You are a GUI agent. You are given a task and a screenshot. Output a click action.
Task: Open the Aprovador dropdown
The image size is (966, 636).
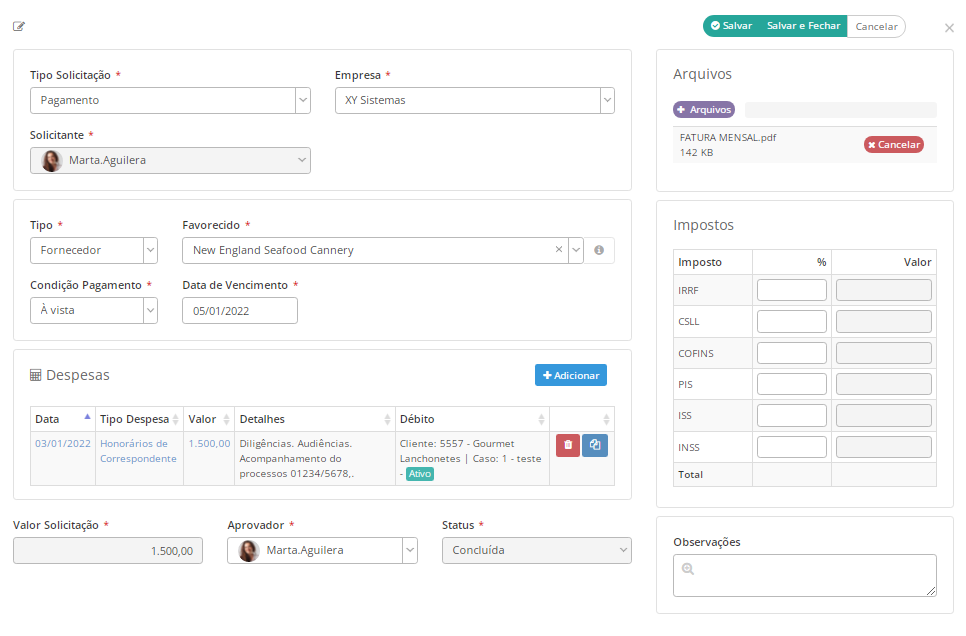tap(409, 550)
